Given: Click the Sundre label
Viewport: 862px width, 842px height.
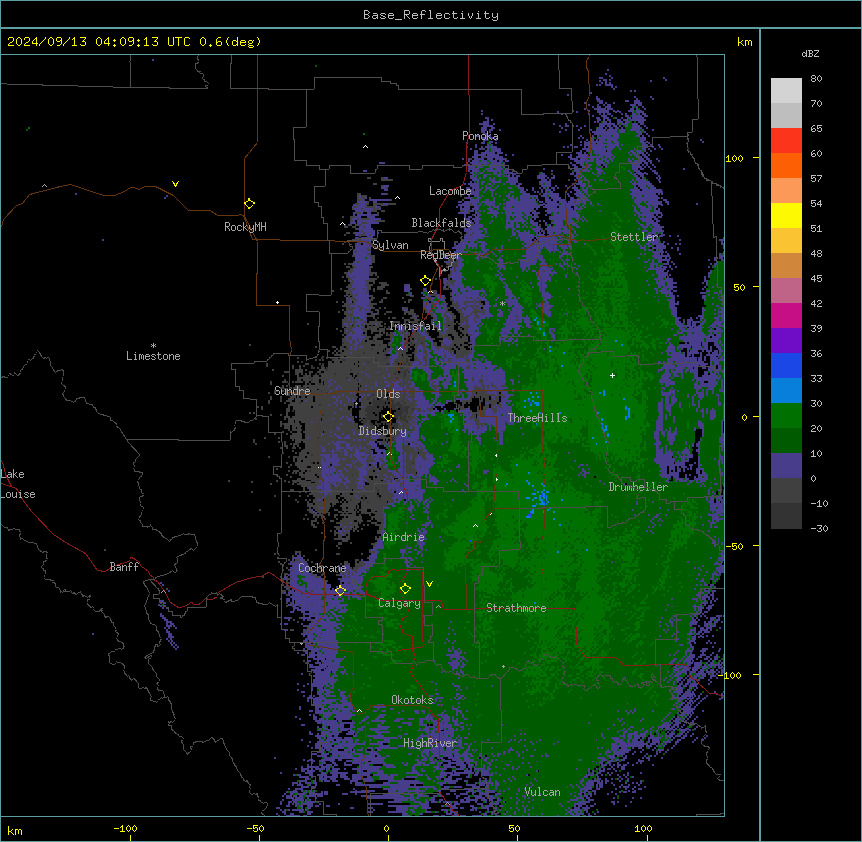Looking at the screenshot, I should point(292,391).
